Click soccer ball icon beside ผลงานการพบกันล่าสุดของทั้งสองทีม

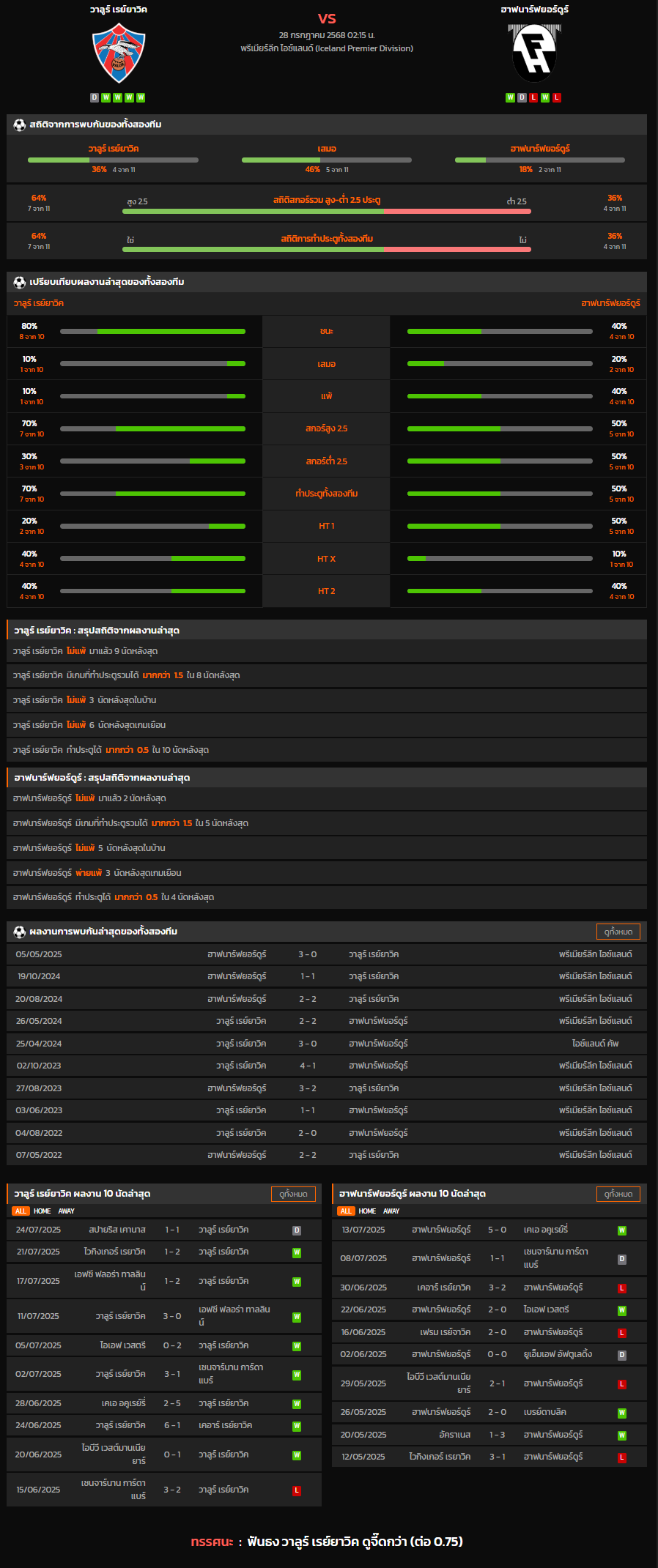click(x=20, y=932)
